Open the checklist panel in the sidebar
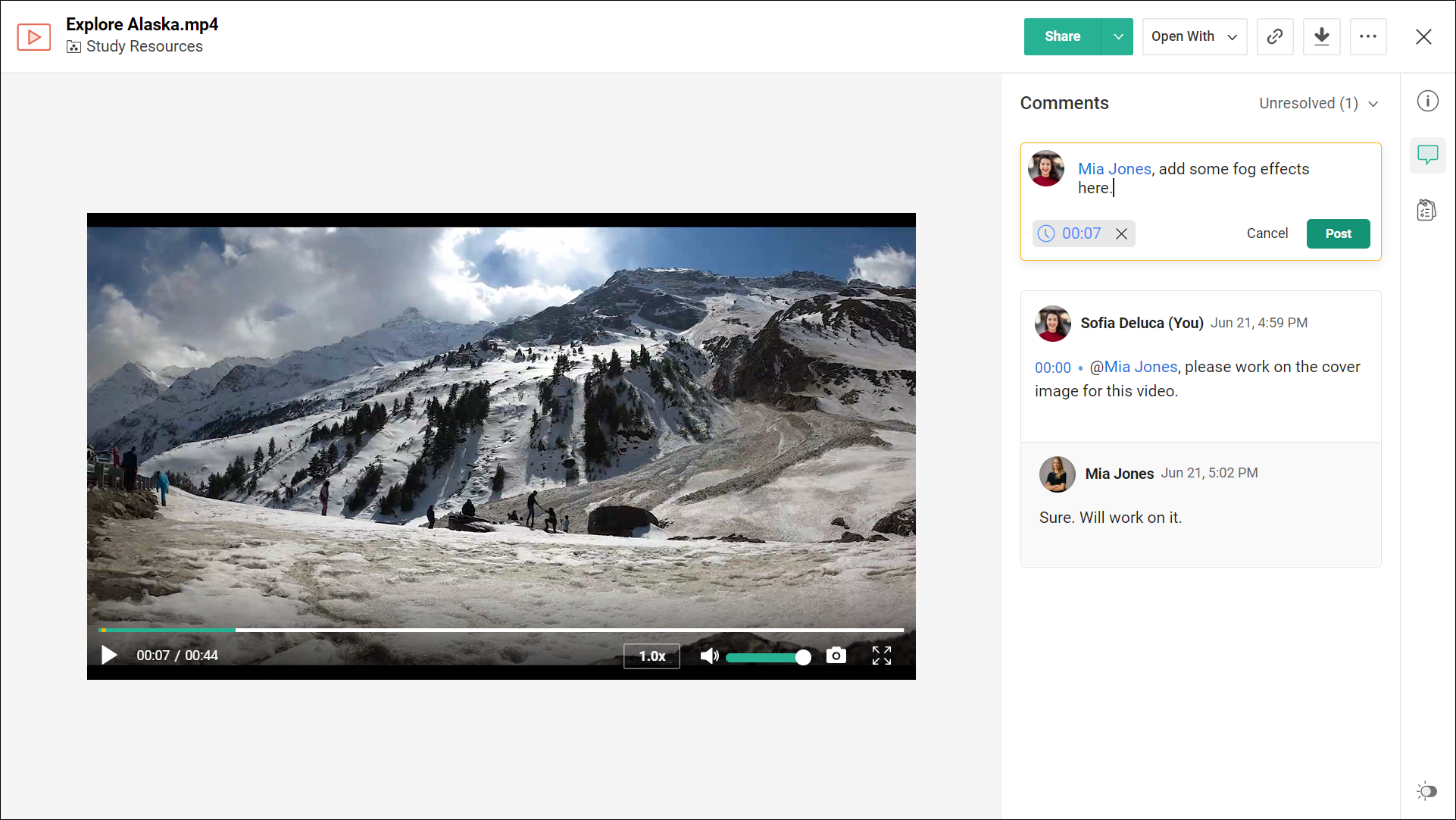The image size is (1456, 820). (1426, 210)
